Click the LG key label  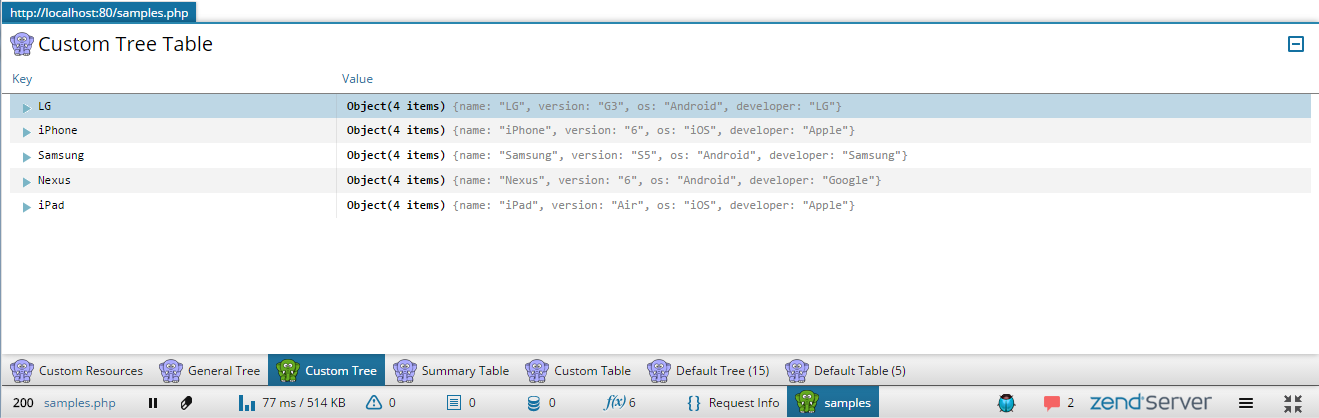[44, 106]
